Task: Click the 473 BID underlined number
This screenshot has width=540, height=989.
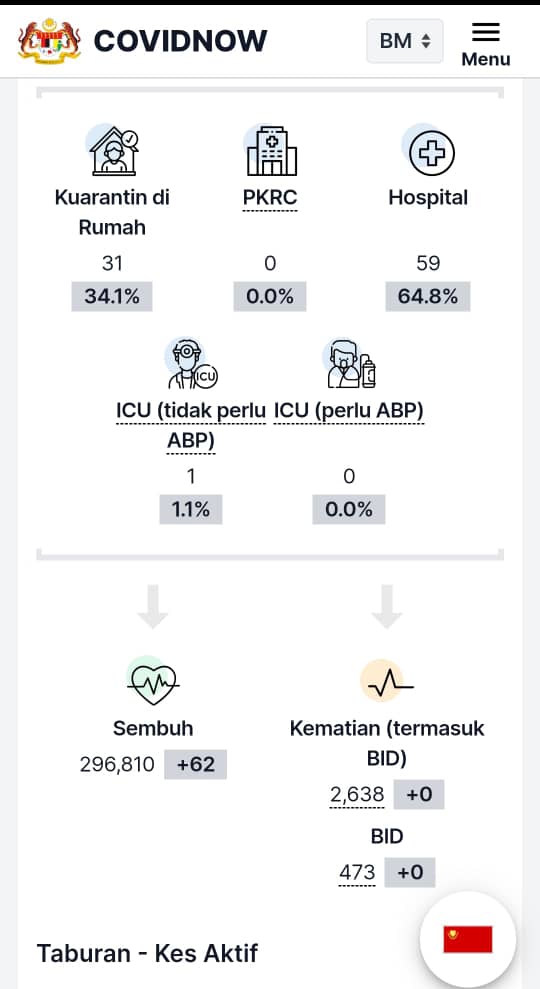Action: pos(357,874)
